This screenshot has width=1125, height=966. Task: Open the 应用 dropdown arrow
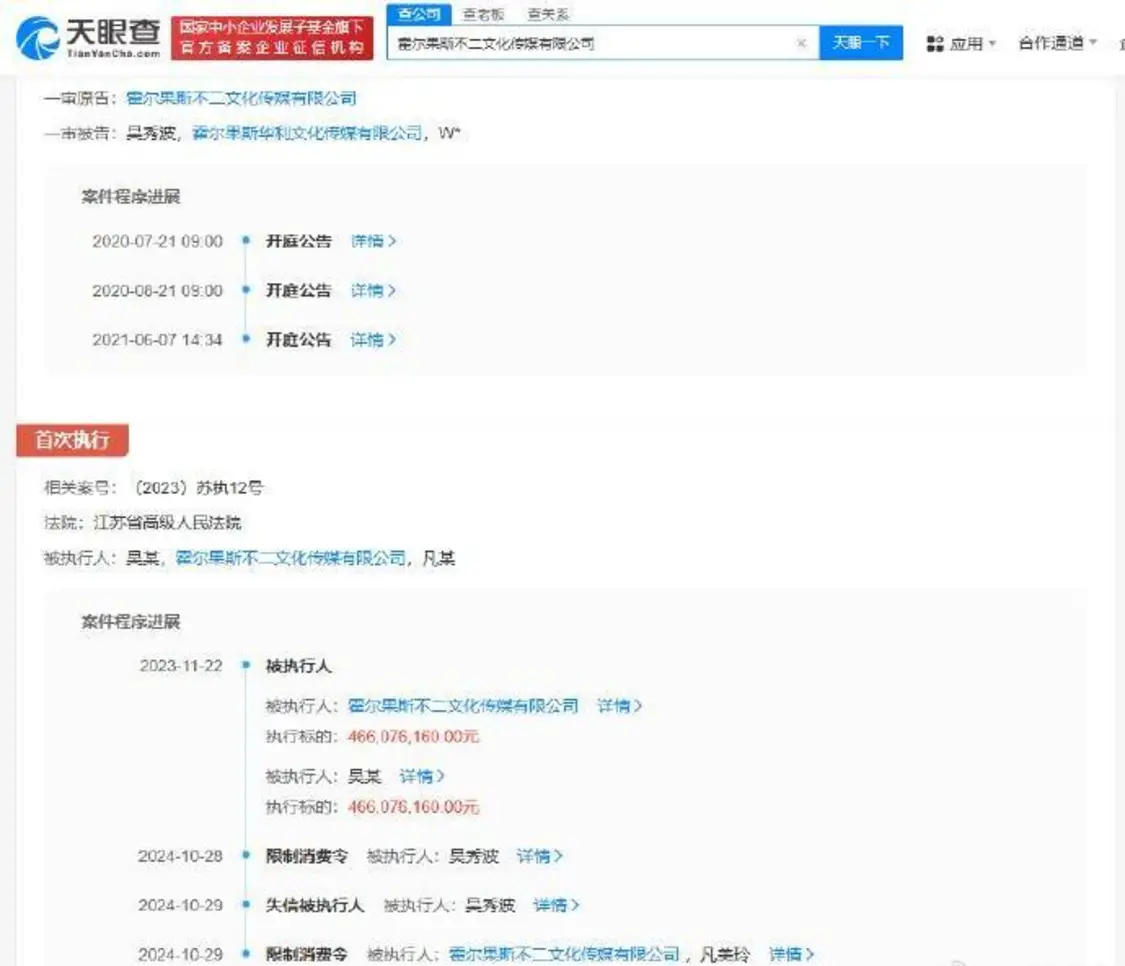[x=992, y=44]
